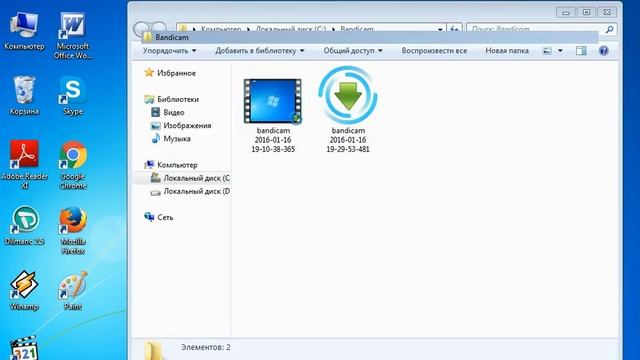Toggle the preview pane icon
Screen dimensions: 640x360
click(x=581, y=51)
